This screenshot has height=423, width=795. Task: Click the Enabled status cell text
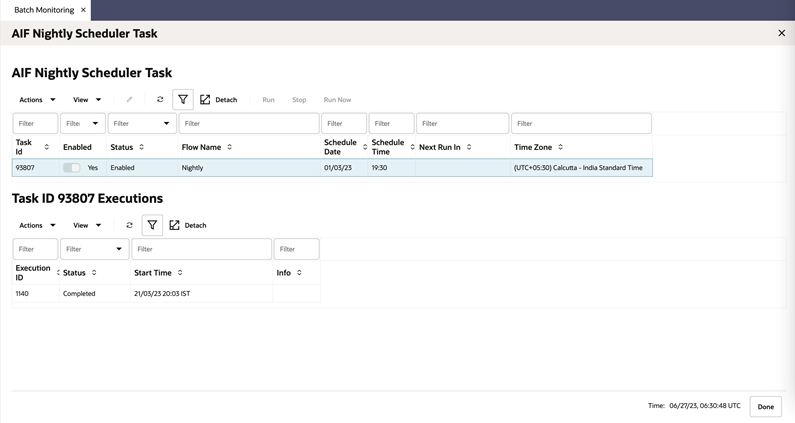click(x=122, y=167)
